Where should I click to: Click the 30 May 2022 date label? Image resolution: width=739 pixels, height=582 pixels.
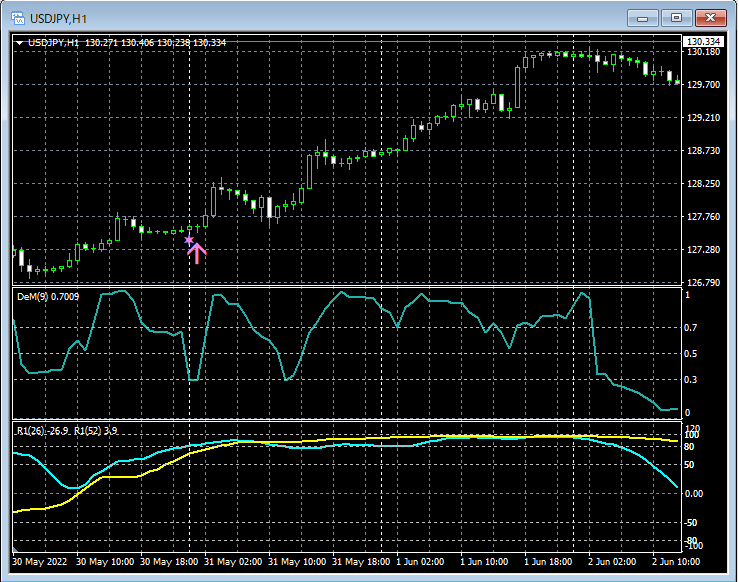click(41, 562)
